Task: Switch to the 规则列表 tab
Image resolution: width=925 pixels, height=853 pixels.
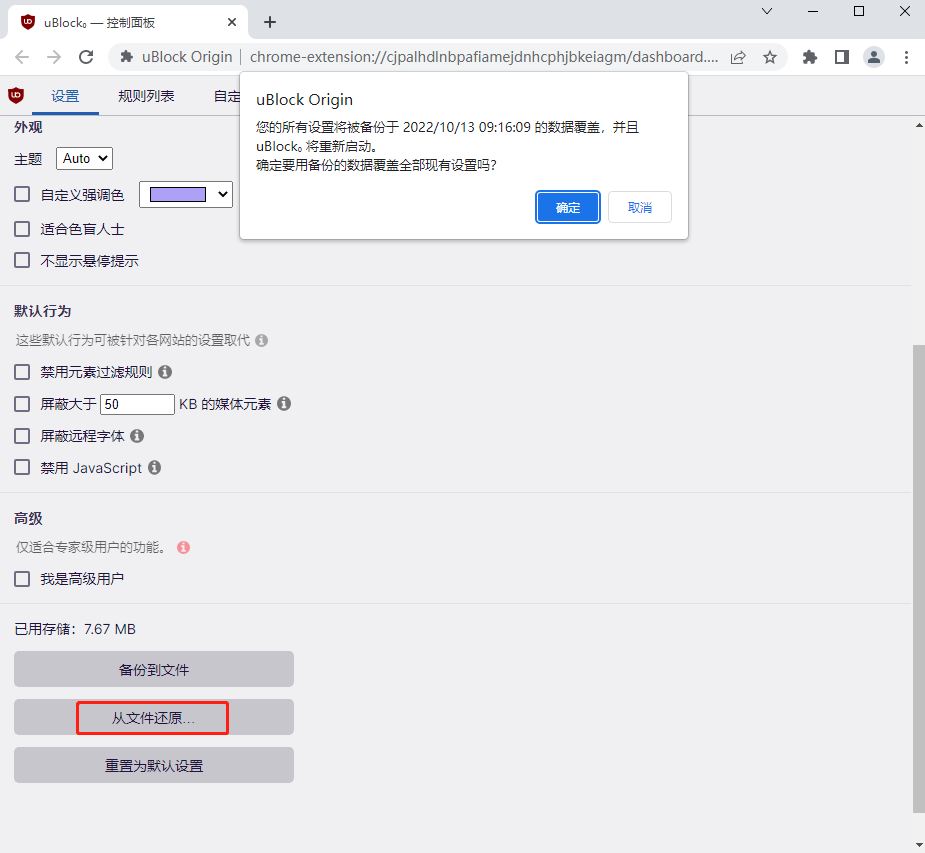Action: click(x=146, y=96)
